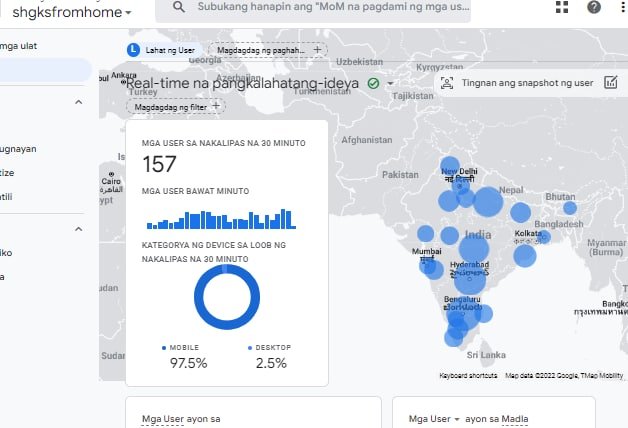Collapse the upper sidebar section chevron
Viewport: 628px width, 428px height.
point(79,103)
